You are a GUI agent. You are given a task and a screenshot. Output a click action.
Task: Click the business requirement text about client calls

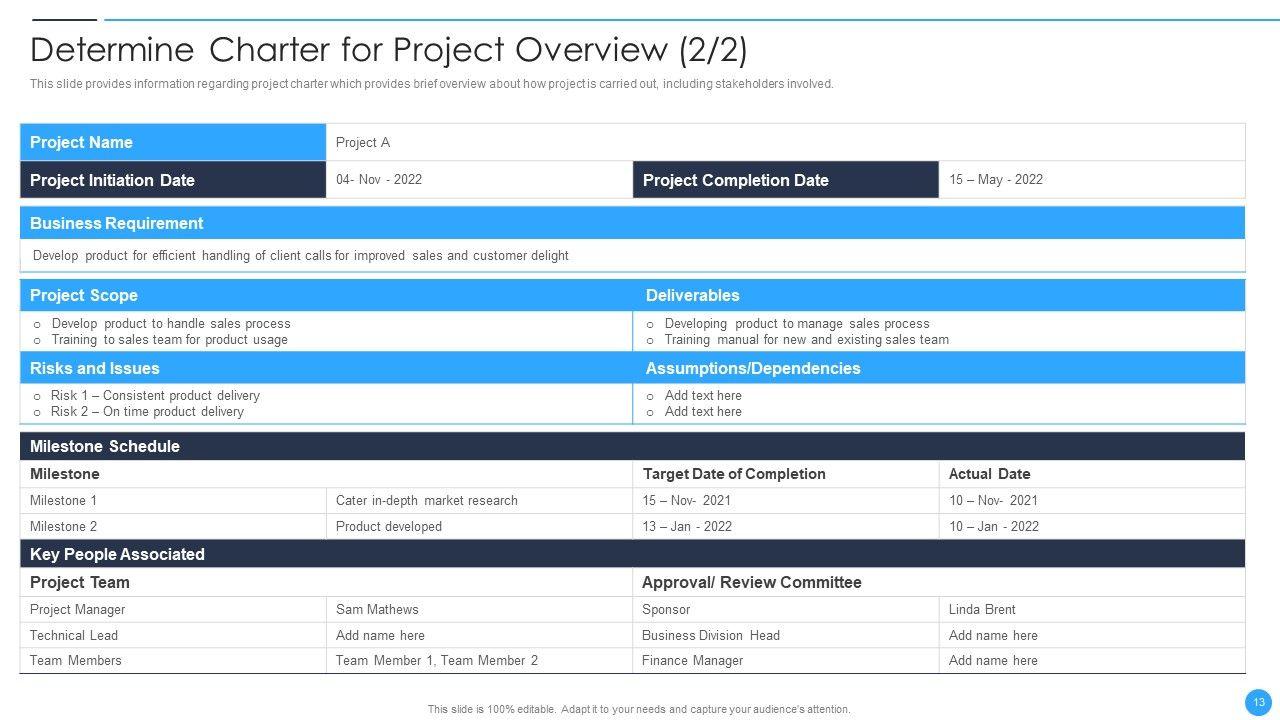(x=301, y=256)
